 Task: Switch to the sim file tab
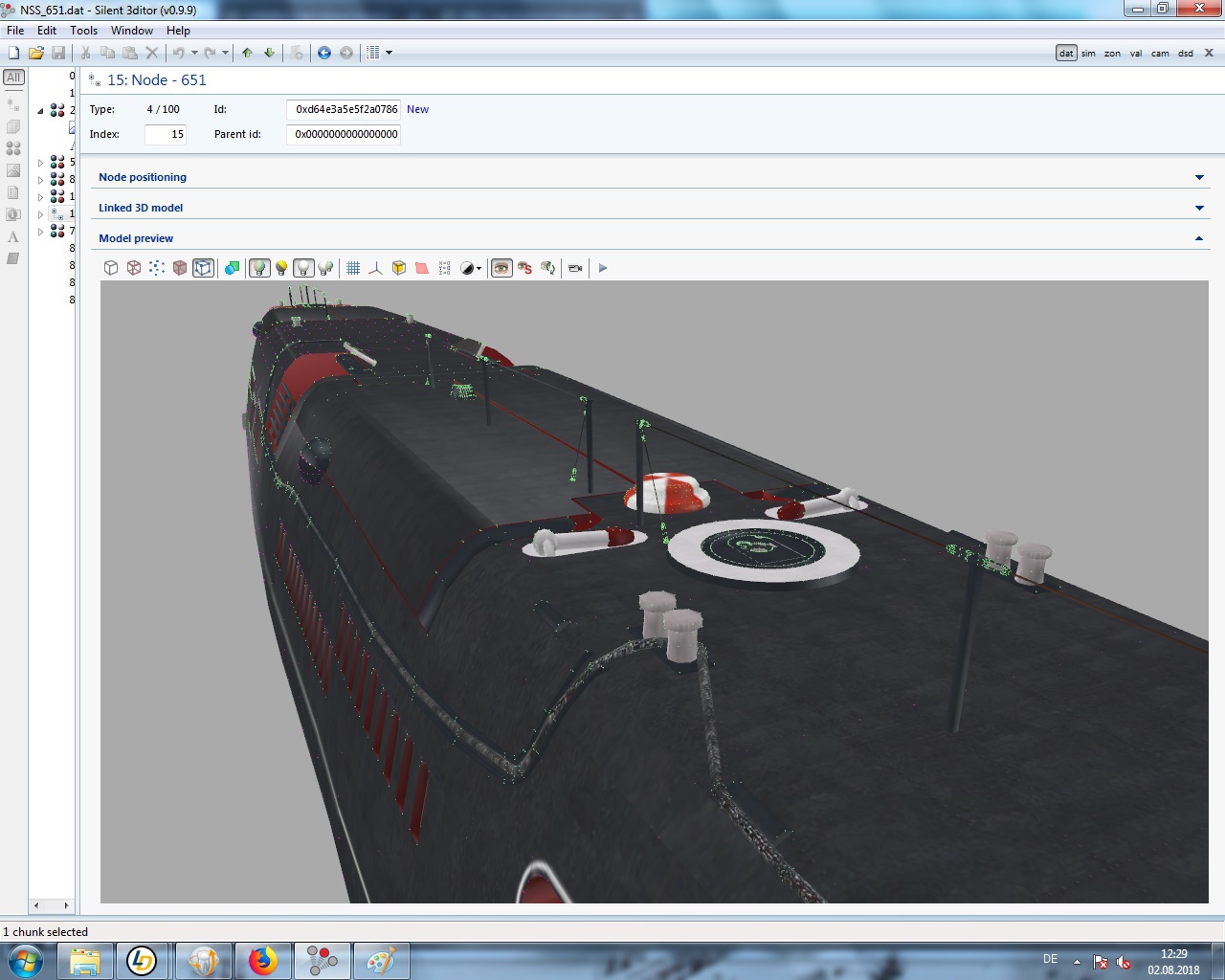(x=1088, y=54)
